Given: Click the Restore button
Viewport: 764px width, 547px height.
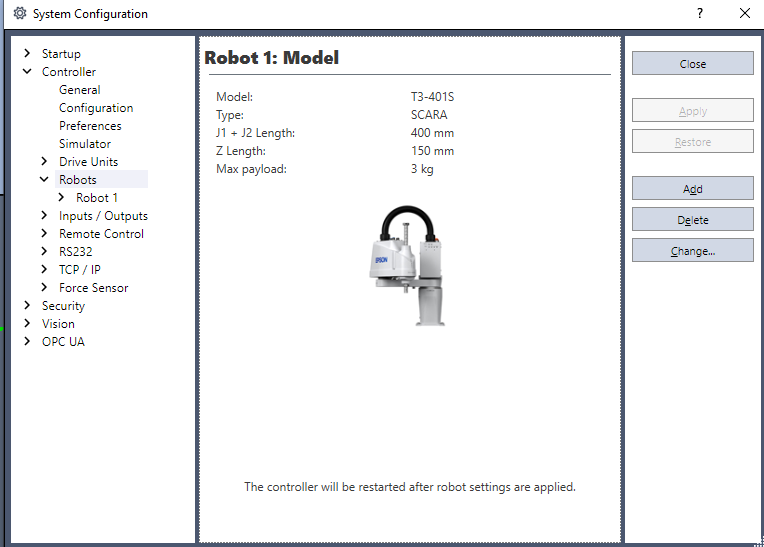Looking at the screenshot, I should point(692,141).
